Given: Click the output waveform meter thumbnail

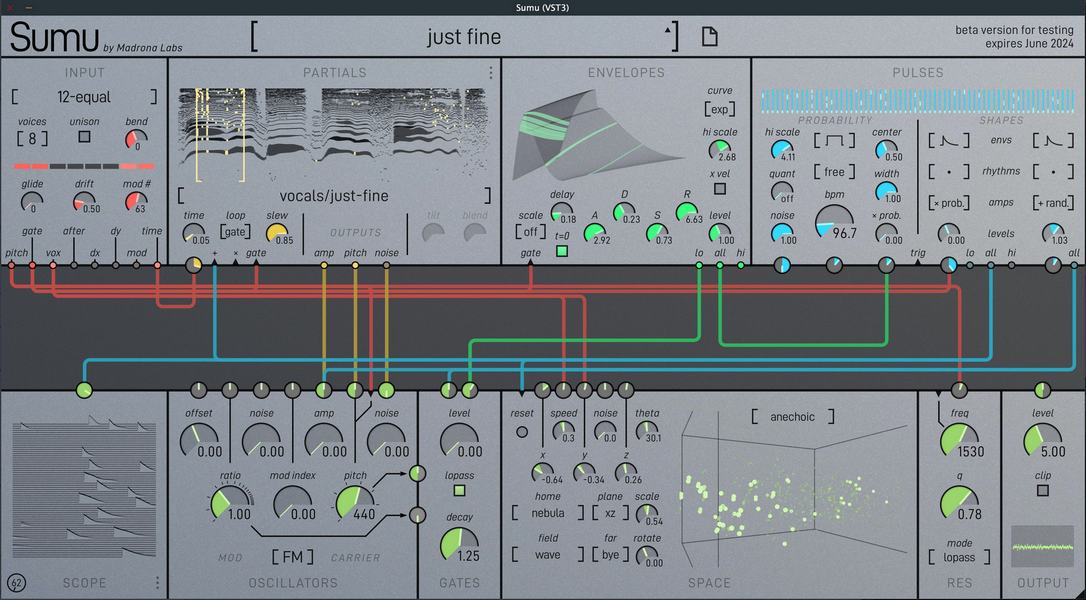Looking at the screenshot, I should point(1042,547).
